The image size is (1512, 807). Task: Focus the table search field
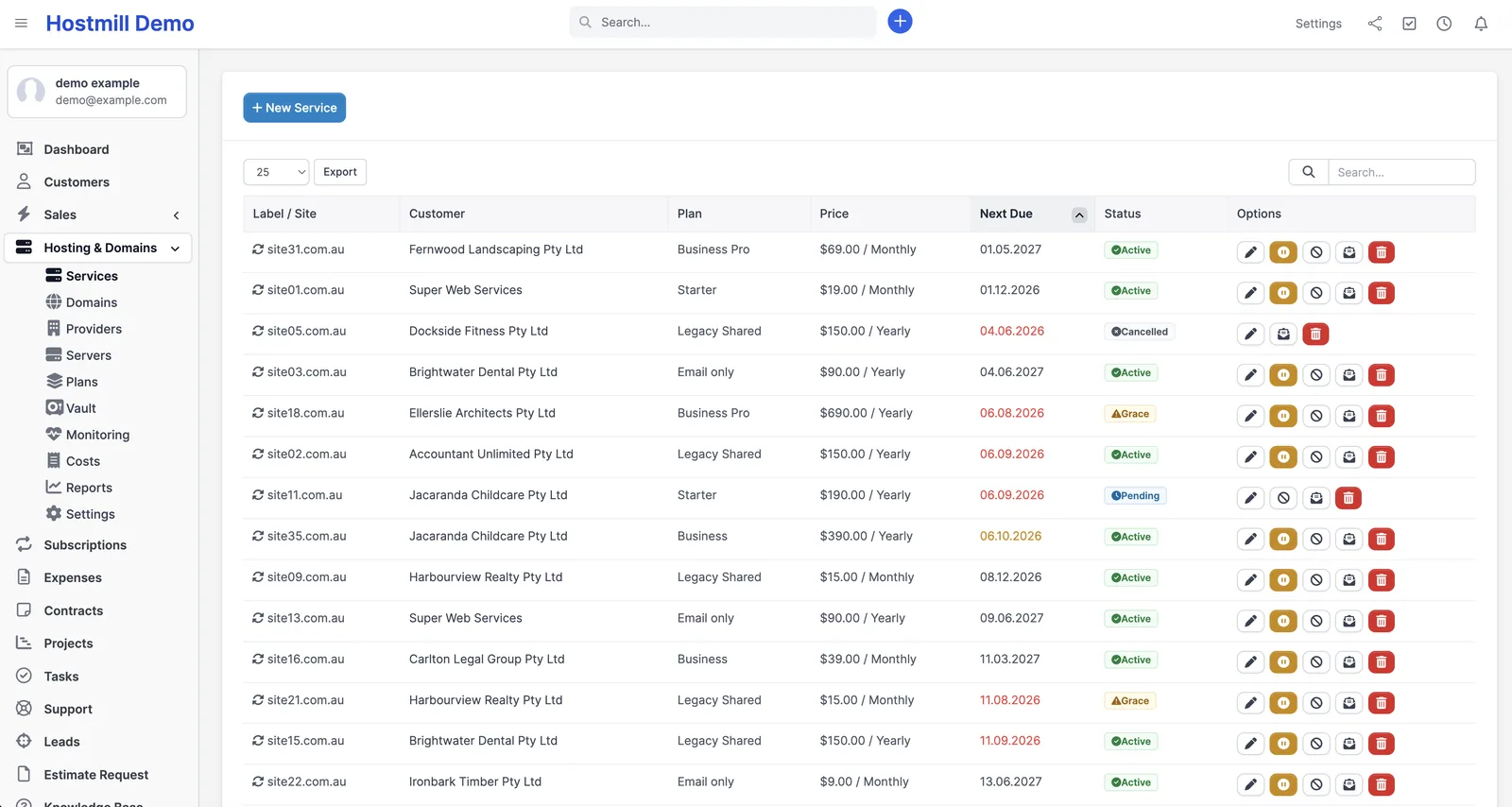pyautogui.click(x=1401, y=172)
